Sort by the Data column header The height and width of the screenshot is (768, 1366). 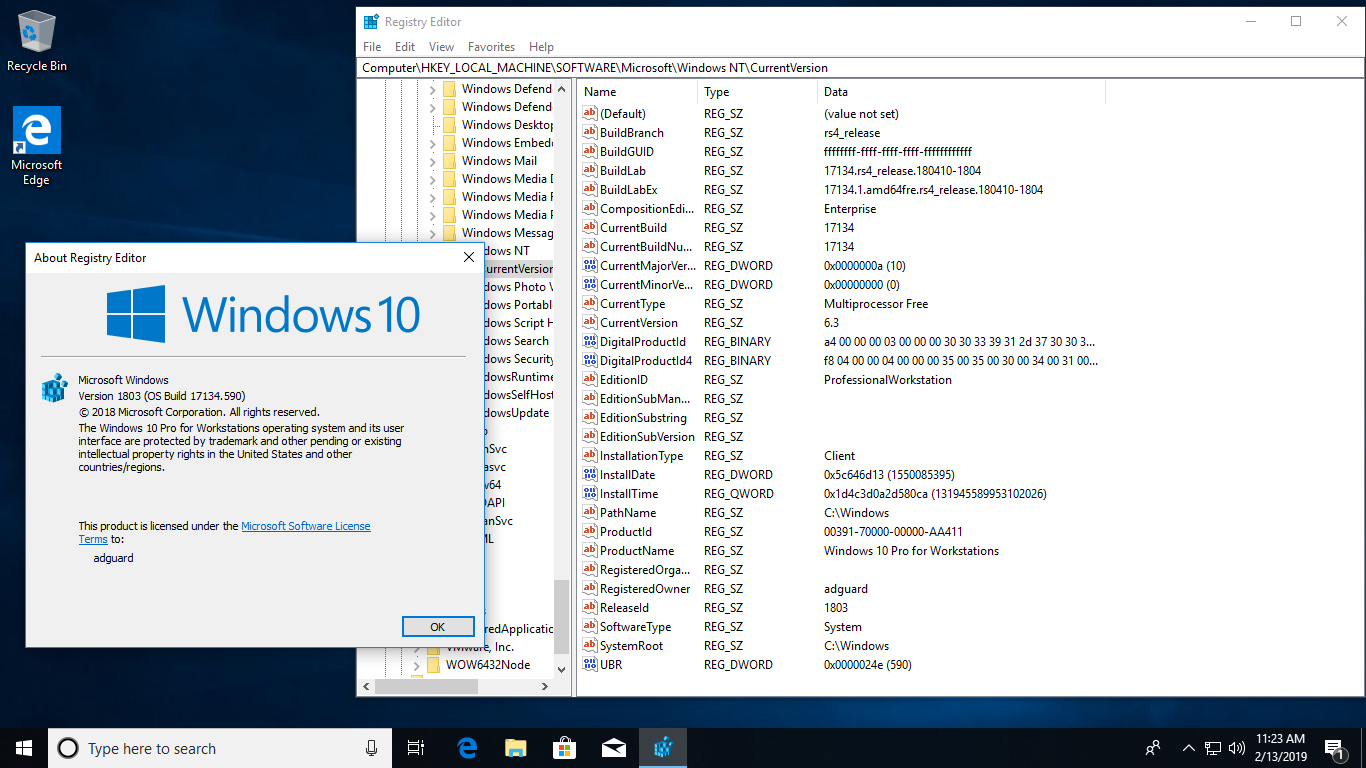tap(961, 91)
